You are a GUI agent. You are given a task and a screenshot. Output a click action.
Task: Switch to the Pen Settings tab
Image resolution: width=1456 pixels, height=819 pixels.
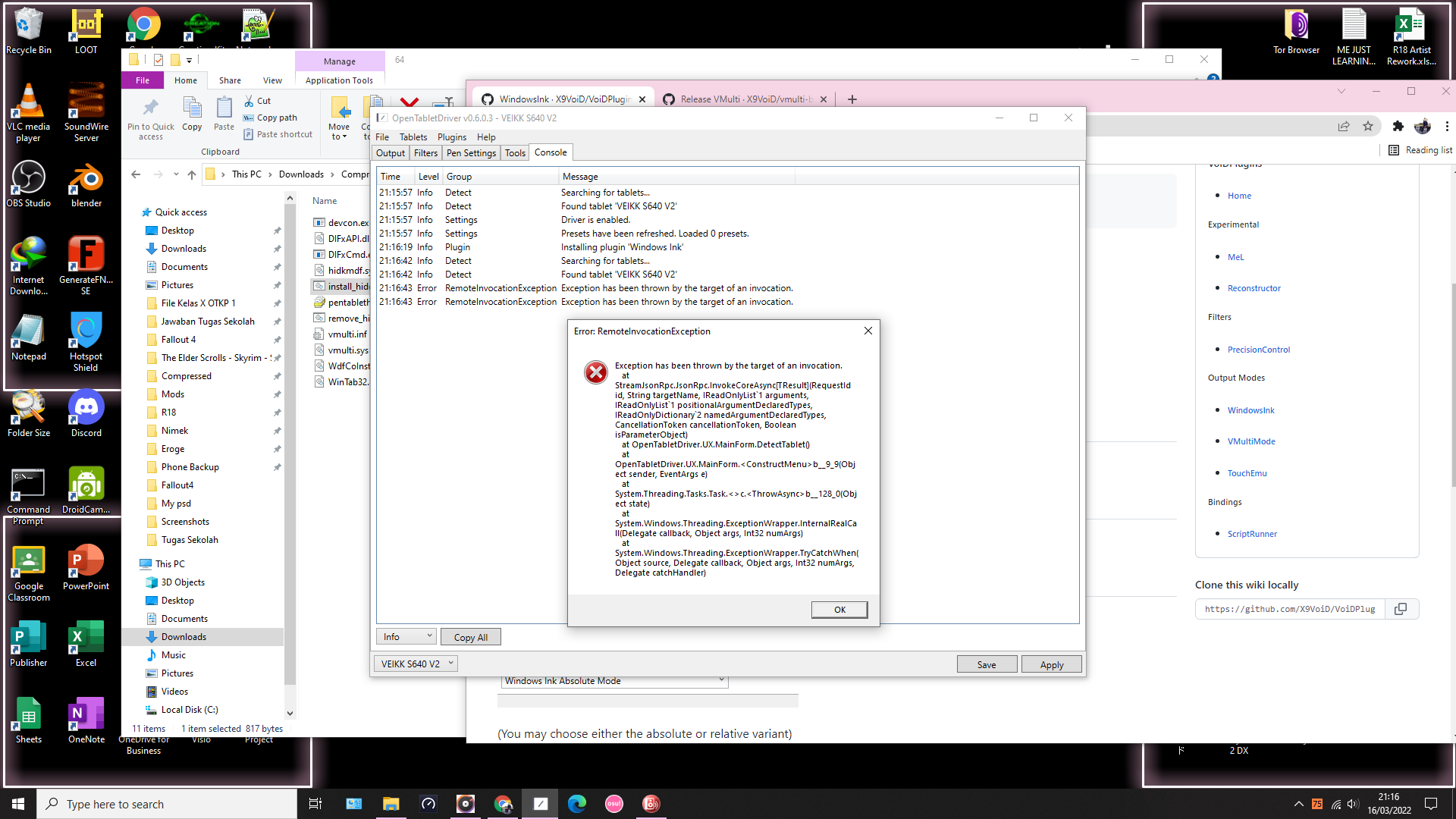(x=471, y=152)
